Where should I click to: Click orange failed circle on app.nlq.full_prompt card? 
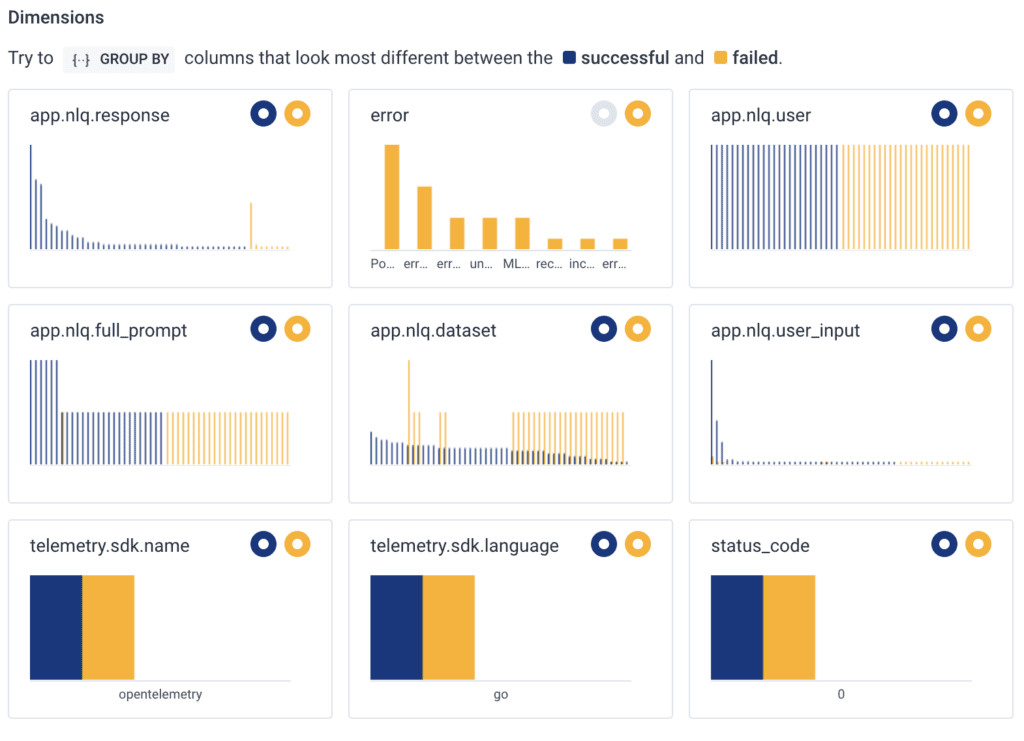(297, 329)
